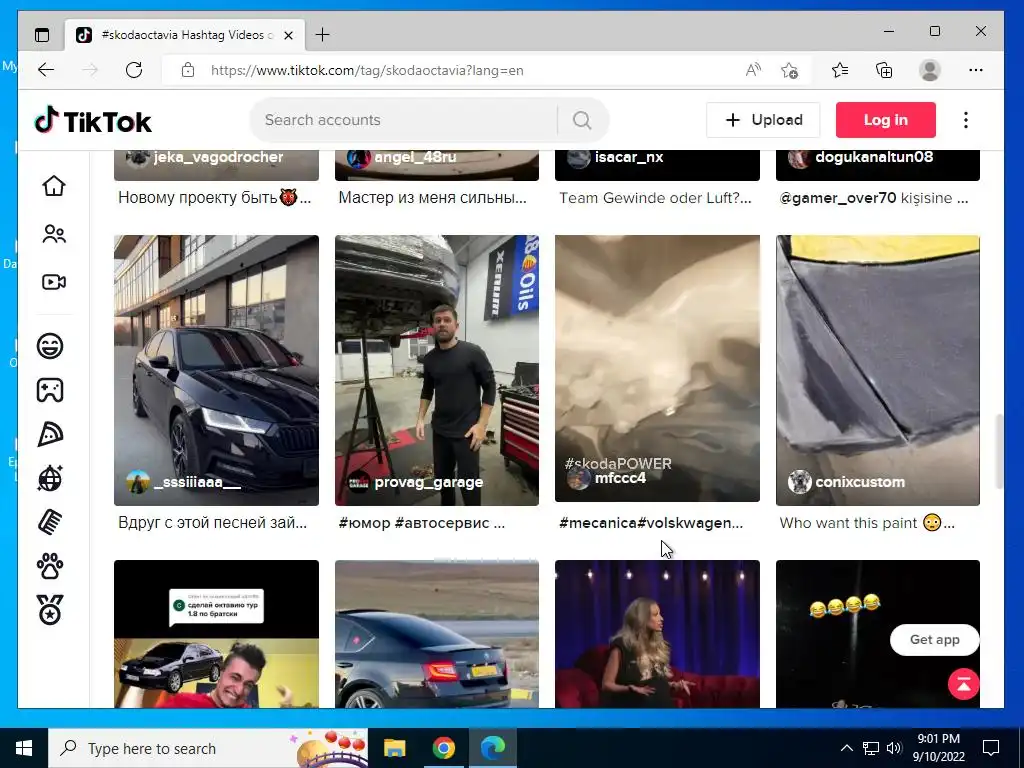Image resolution: width=1024 pixels, height=768 pixels.
Task: Open the mfccc4 #skodaPOWER video thumbnail
Action: pos(657,369)
